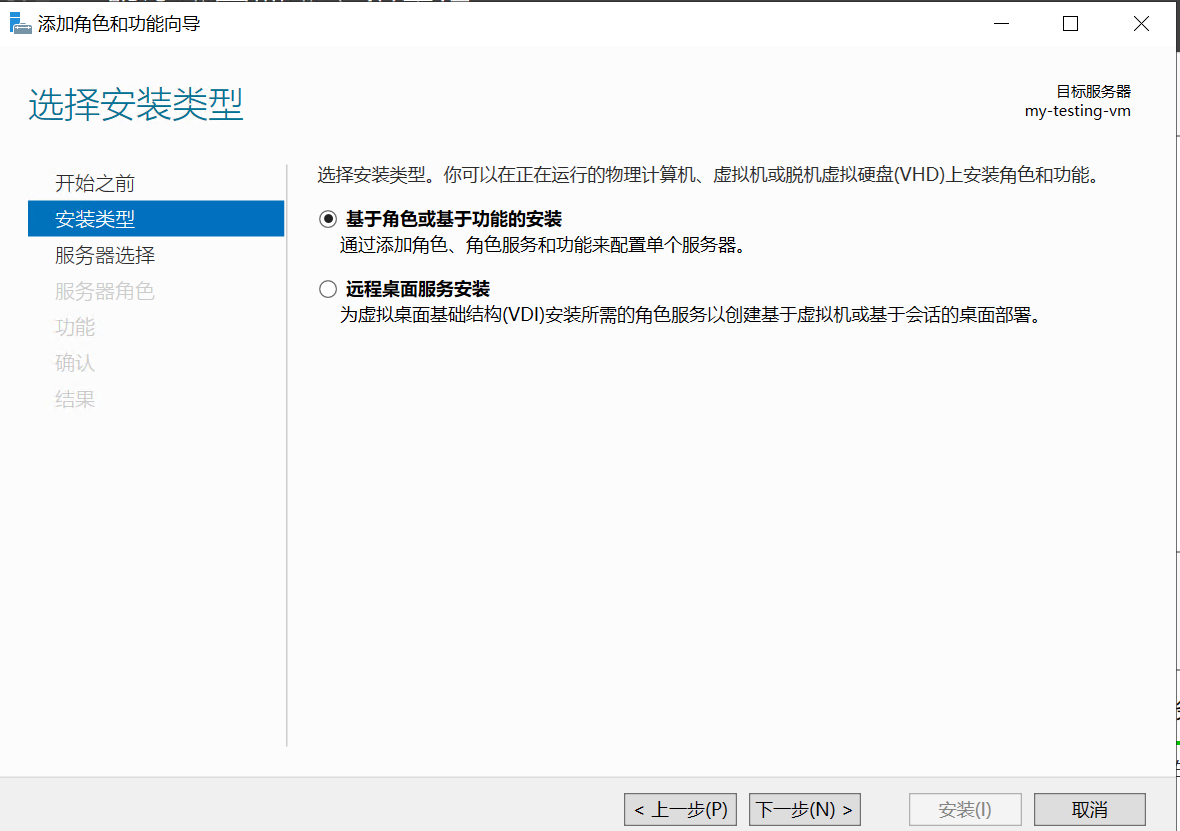Viewport: 1180px width, 831px height.
Task: Click the VDI description text under 远程桌面服务安装
Action: point(690,315)
